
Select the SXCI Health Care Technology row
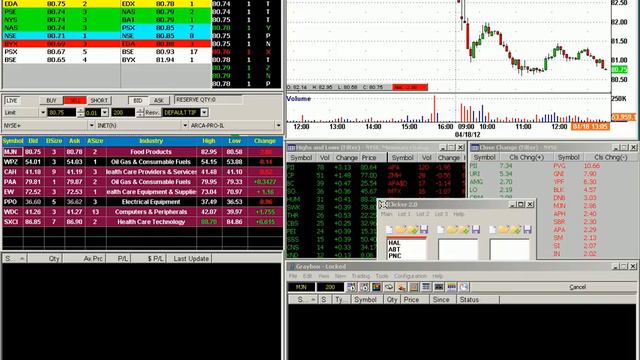142,222
